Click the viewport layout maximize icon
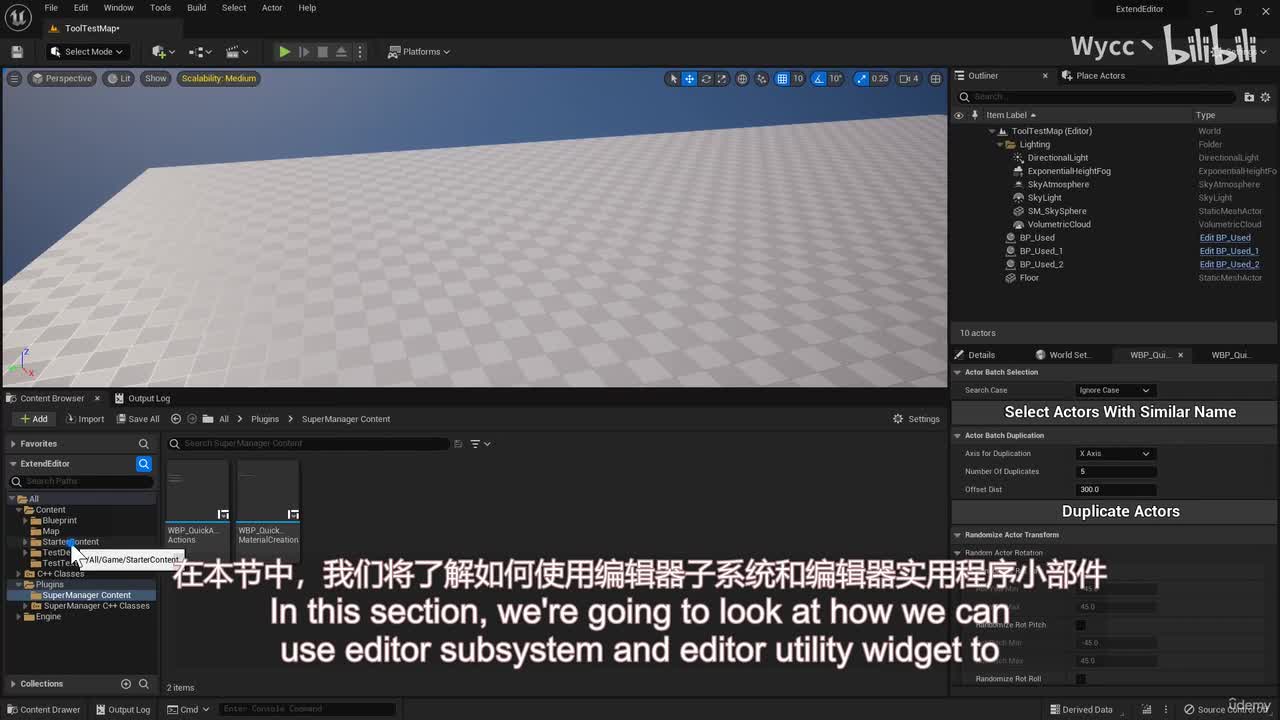This screenshot has width=1280, height=720. (936, 78)
